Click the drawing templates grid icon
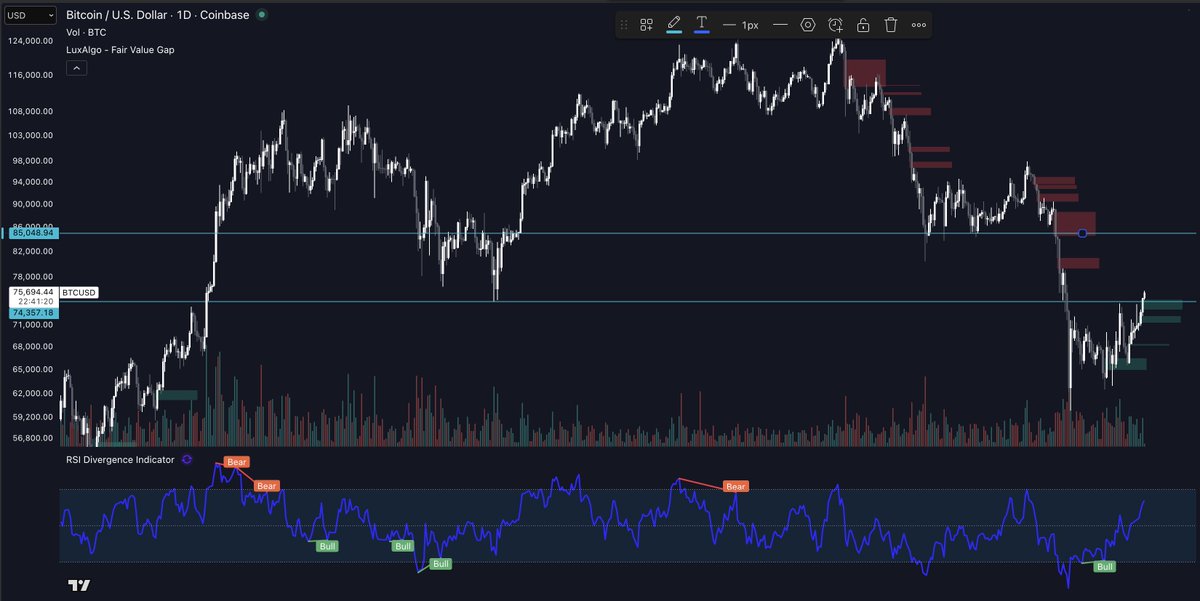 (x=646, y=24)
